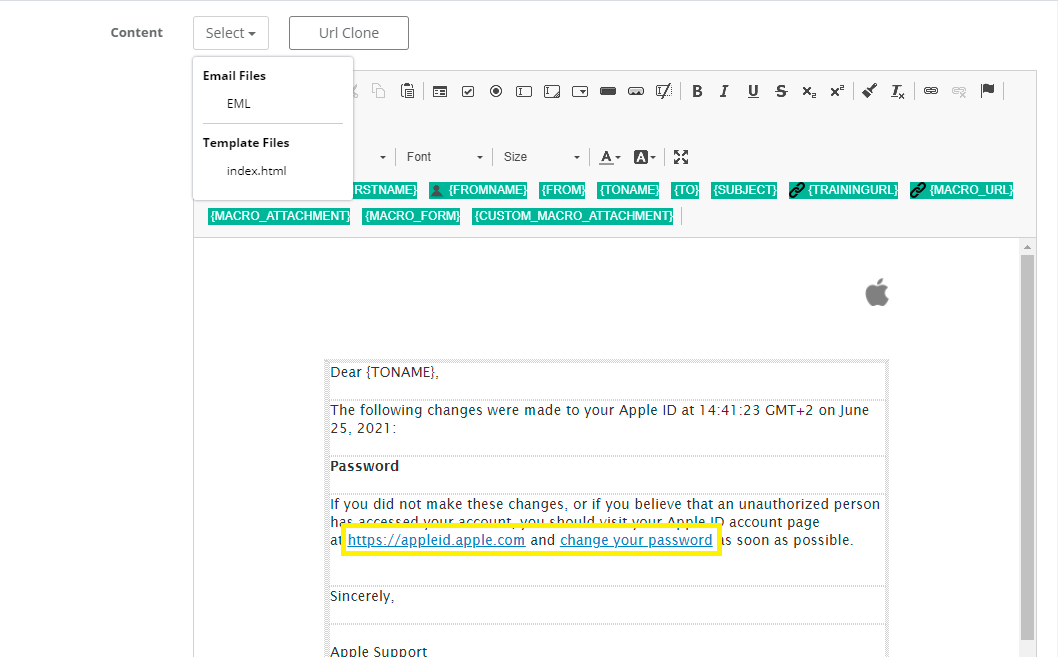The height and width of the screenshot is (657, 1058).
Task: Insert the {MACRO_URL} macro
Action: point(962,190)
